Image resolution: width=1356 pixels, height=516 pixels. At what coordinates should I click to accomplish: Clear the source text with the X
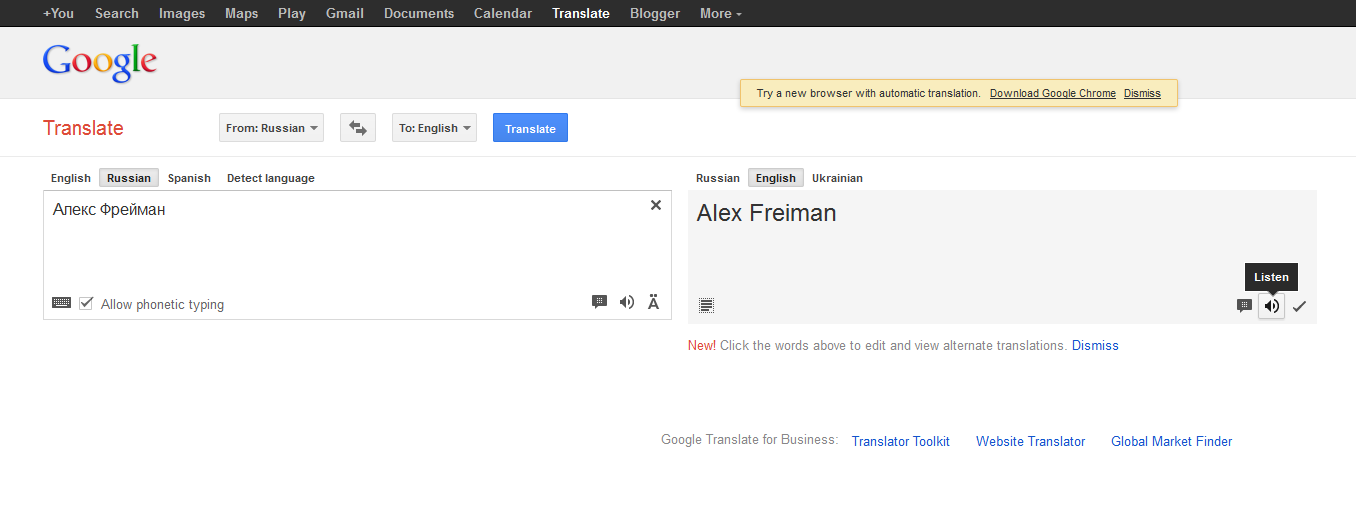tap(656, 205)
